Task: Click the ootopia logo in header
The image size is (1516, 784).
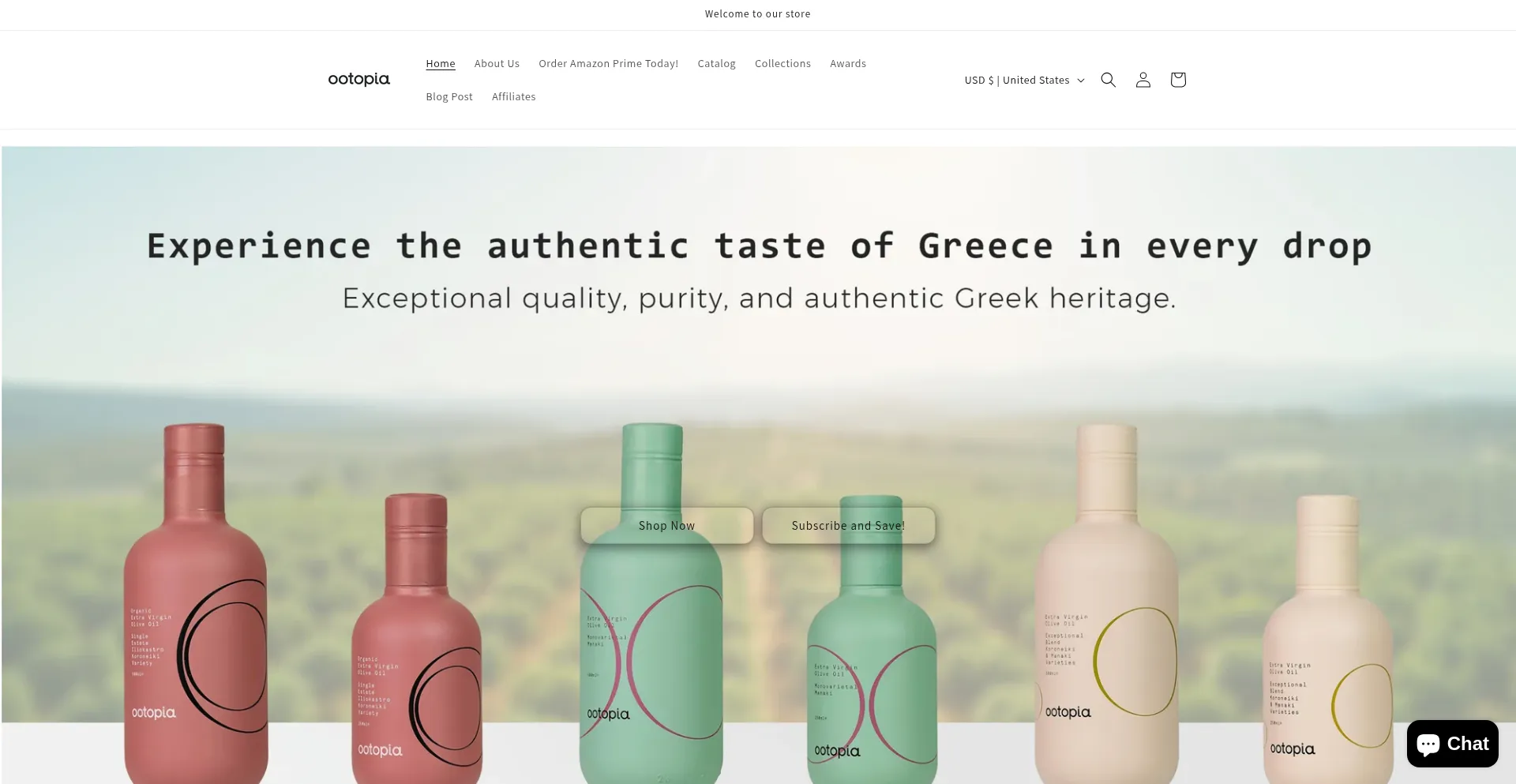Action: coord(359,79)
